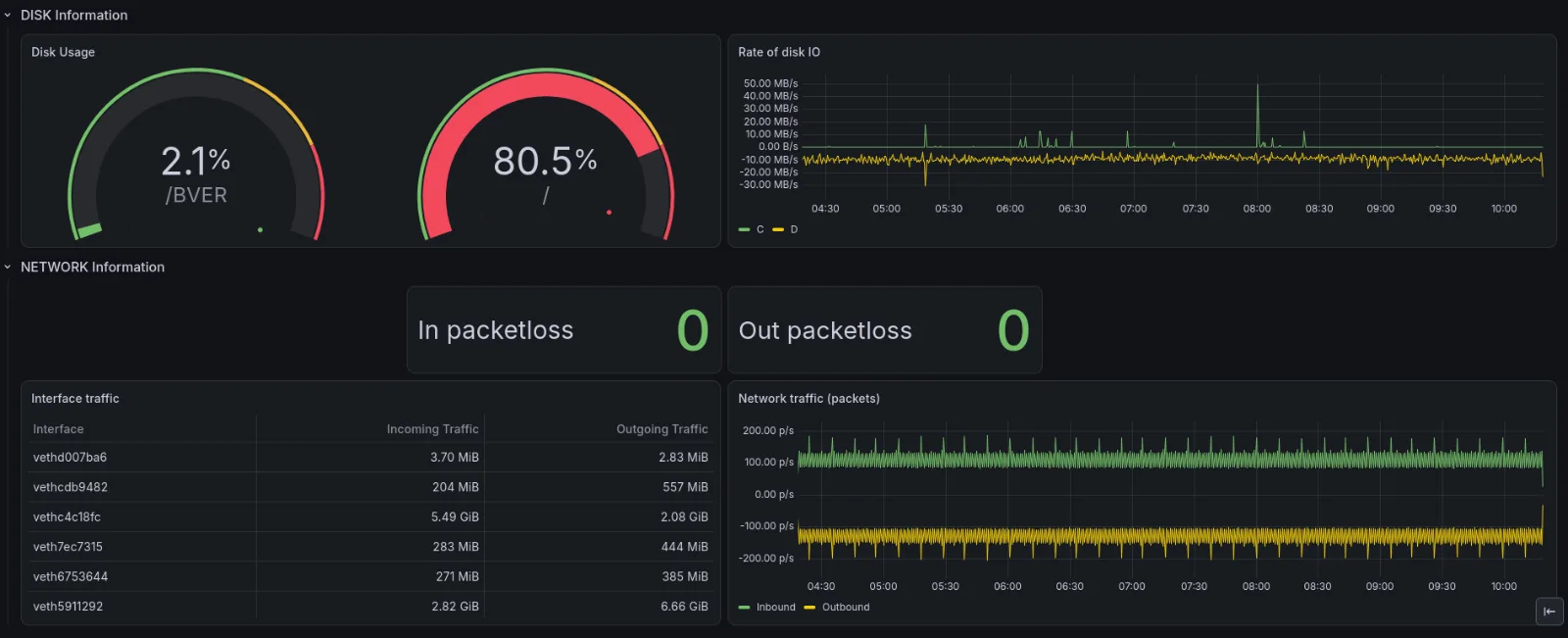Viewport: 1568px width, 638px height.
Task: Click the Out packetloss stat panel
Action: (884, 330)
